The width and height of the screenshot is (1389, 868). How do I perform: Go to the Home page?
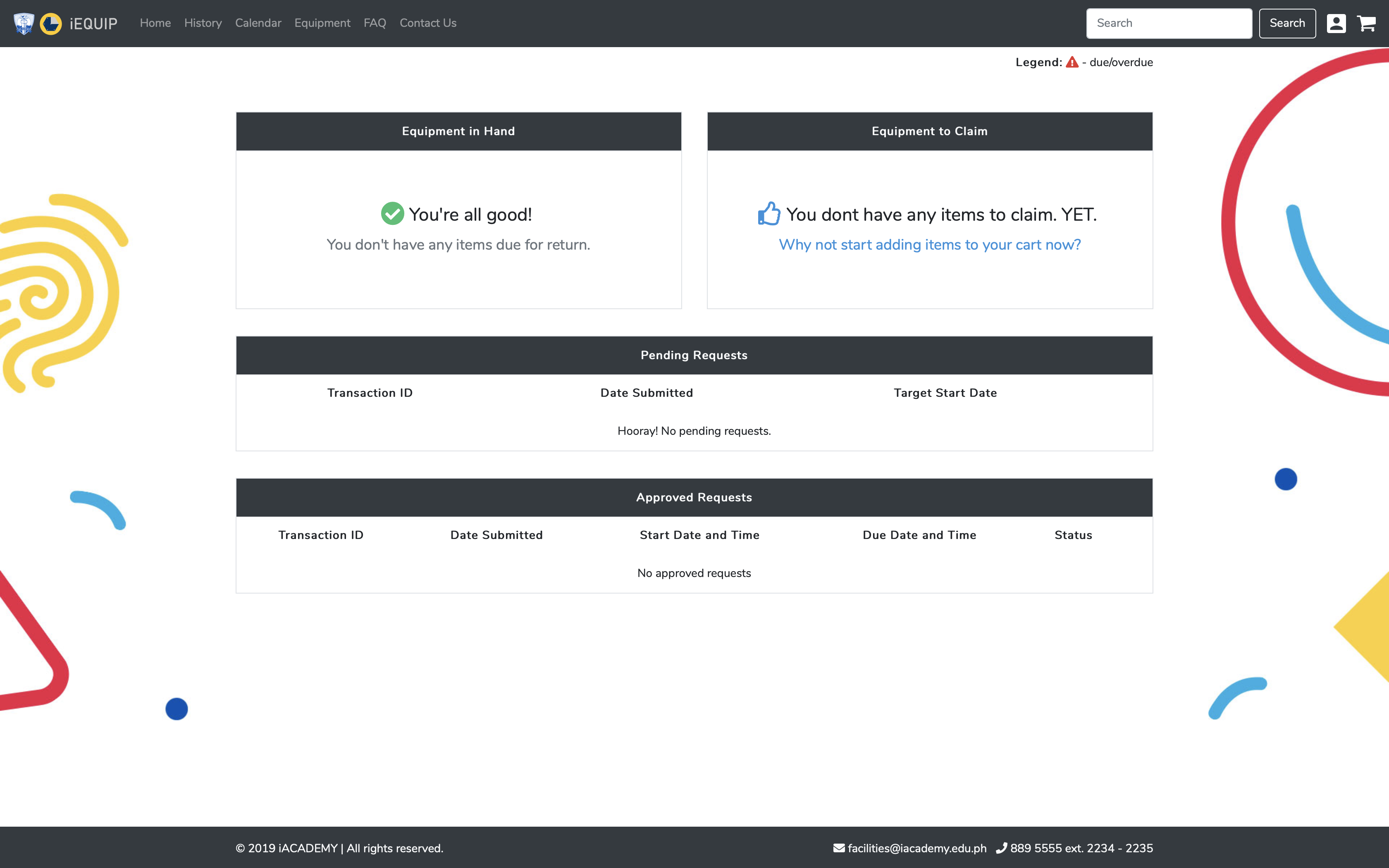155,23
